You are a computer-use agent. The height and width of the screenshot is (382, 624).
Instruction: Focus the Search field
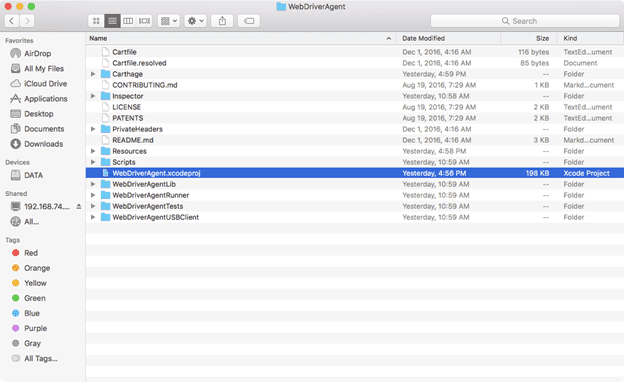click(525, 21)
